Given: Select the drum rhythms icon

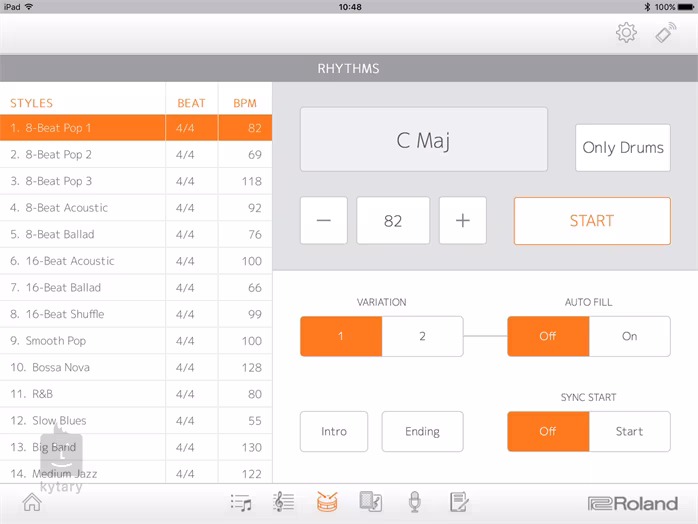Looking at the screenshot, I should coord(327,502).
